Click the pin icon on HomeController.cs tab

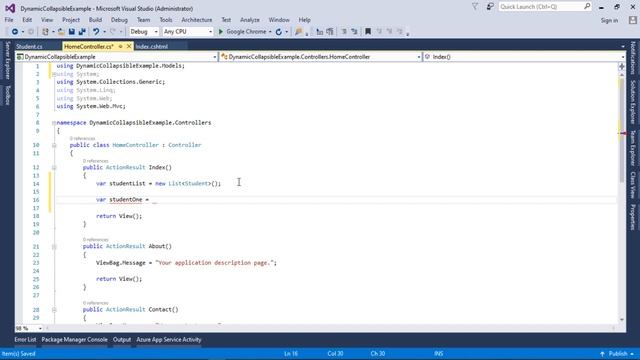[120, 47]
